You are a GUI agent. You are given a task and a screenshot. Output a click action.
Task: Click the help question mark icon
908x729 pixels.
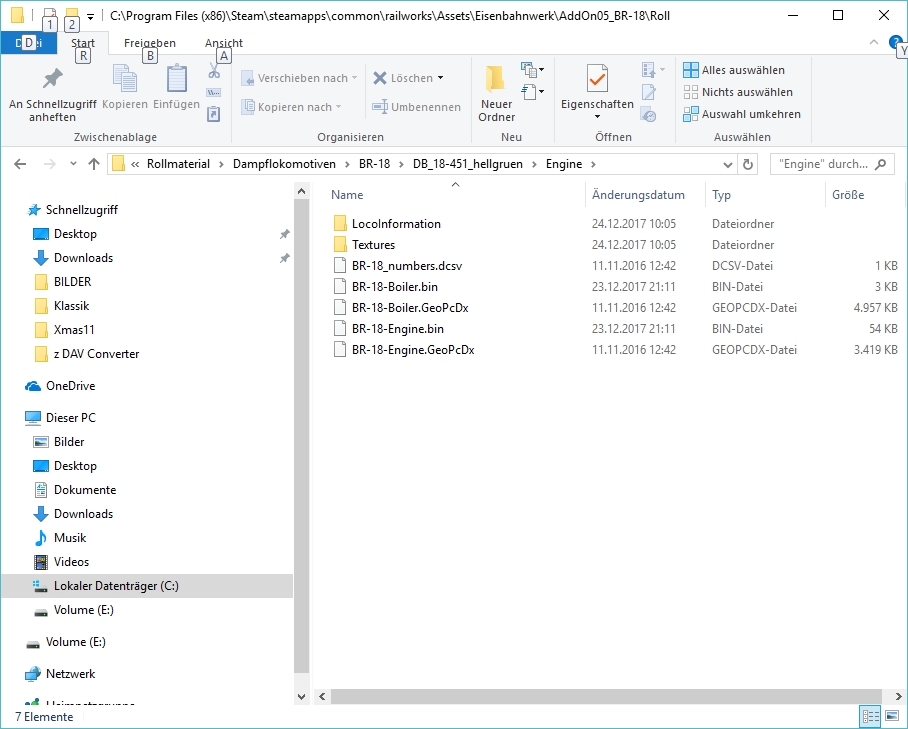pos(895,42)
